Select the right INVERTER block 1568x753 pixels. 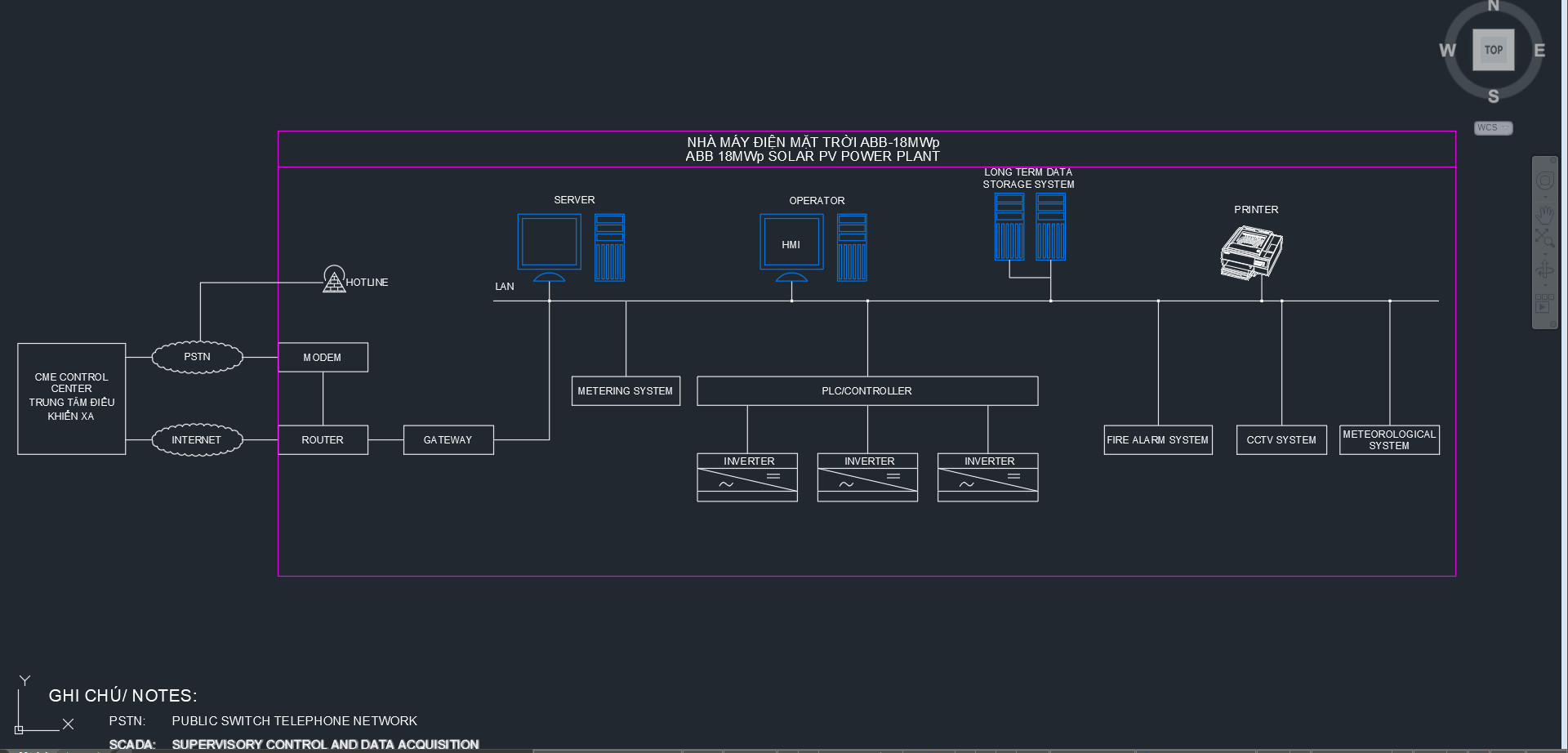pos(988,477)
